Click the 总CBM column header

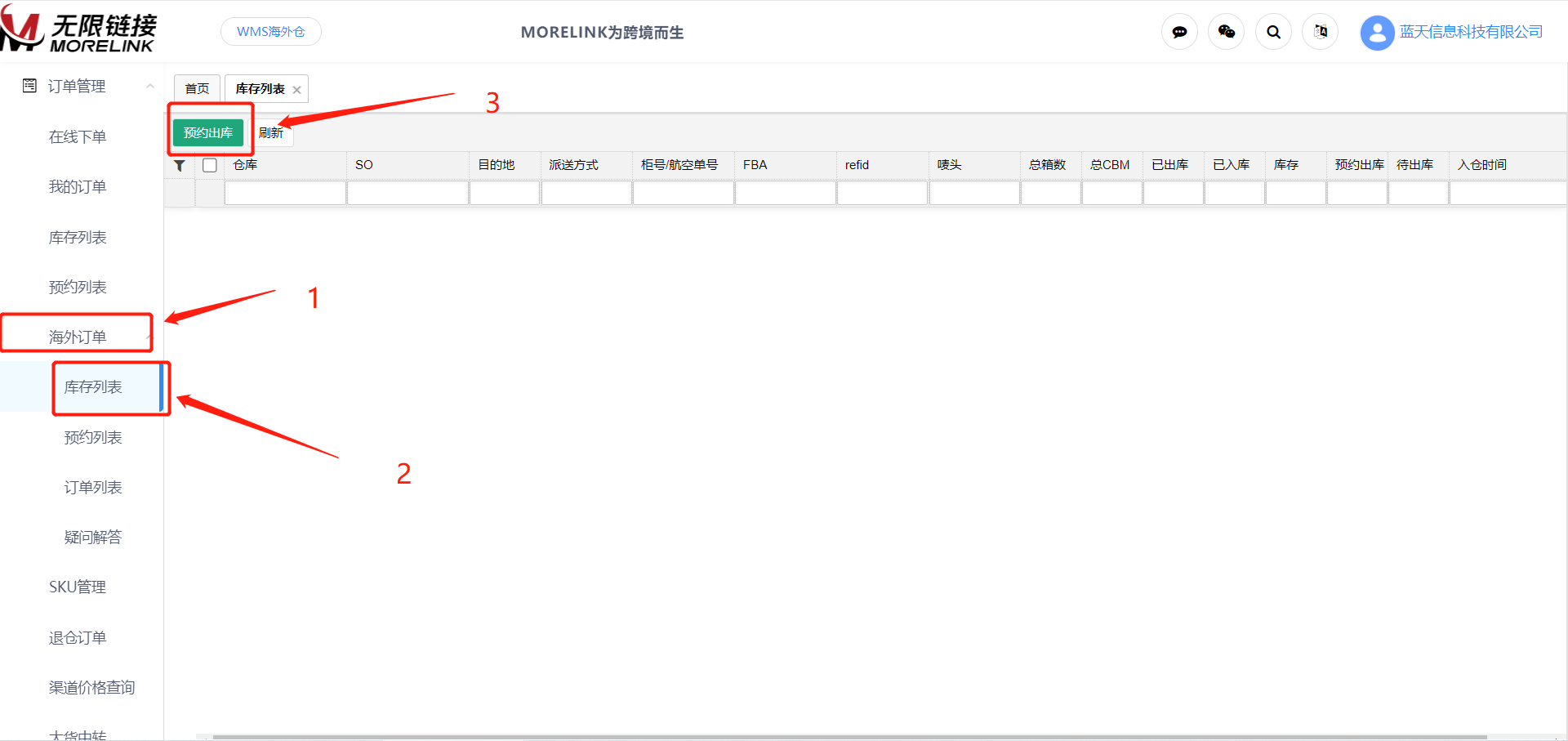tap(1111, 165)
